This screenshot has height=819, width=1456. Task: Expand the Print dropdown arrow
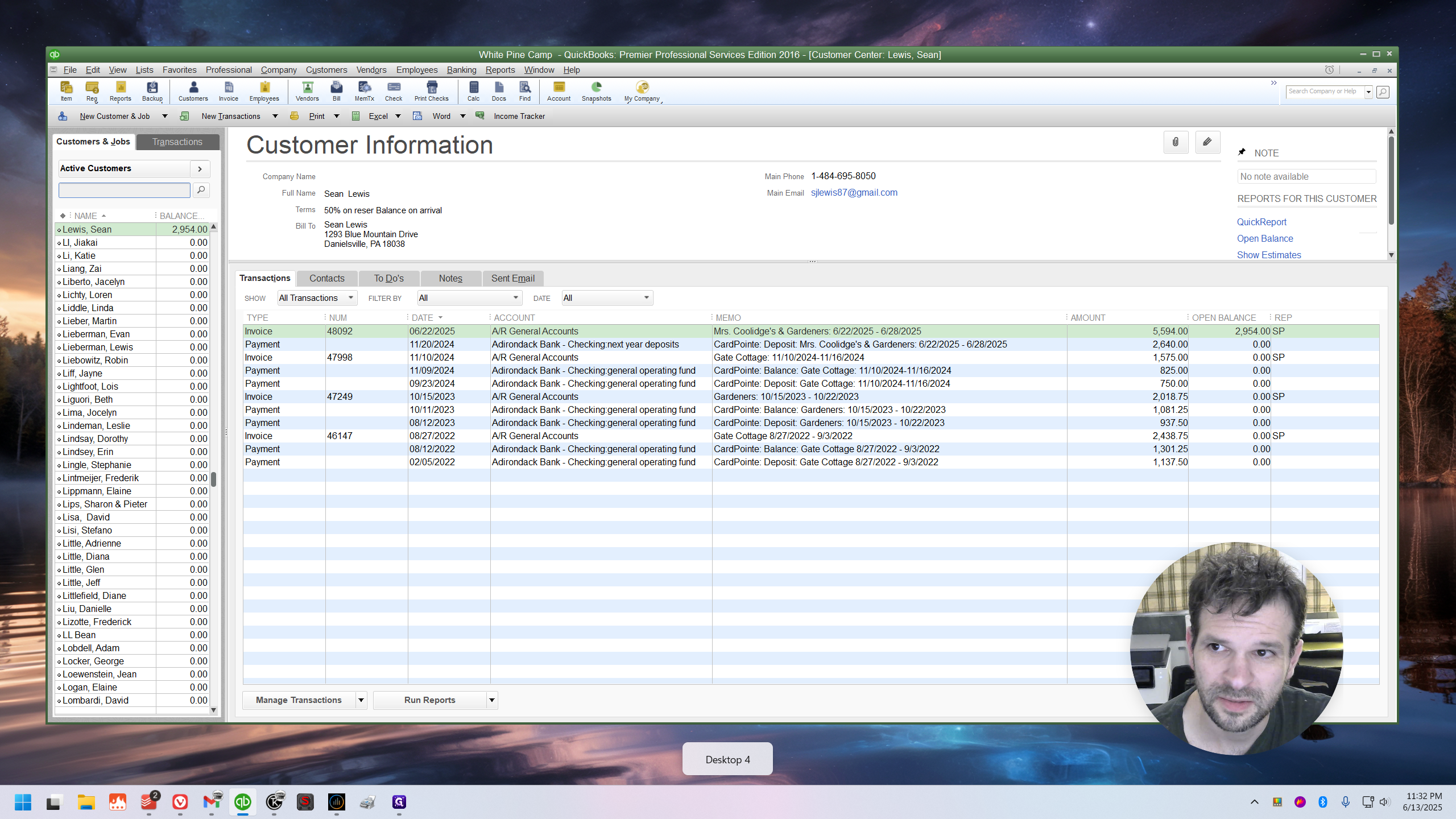[337, 116]
